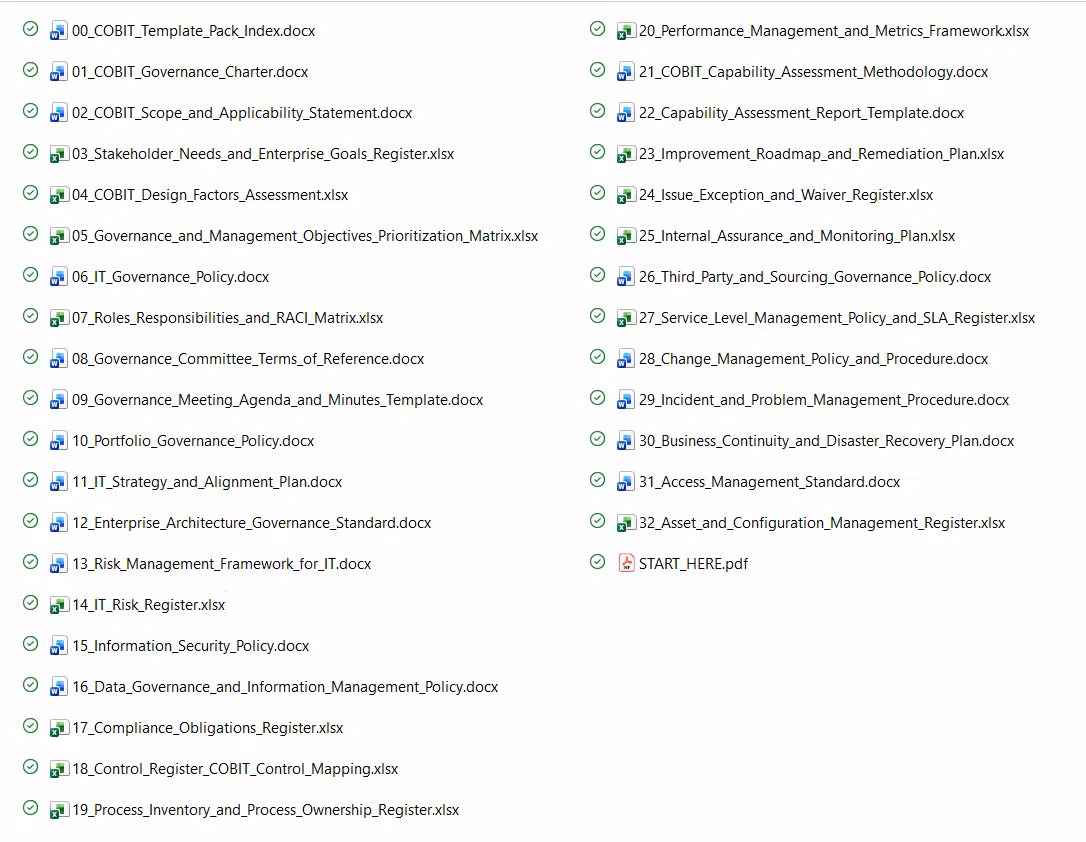Select file name START_HERE.pdf
The height and width of the screenshot is (842, 1086).
click(693, 564)
